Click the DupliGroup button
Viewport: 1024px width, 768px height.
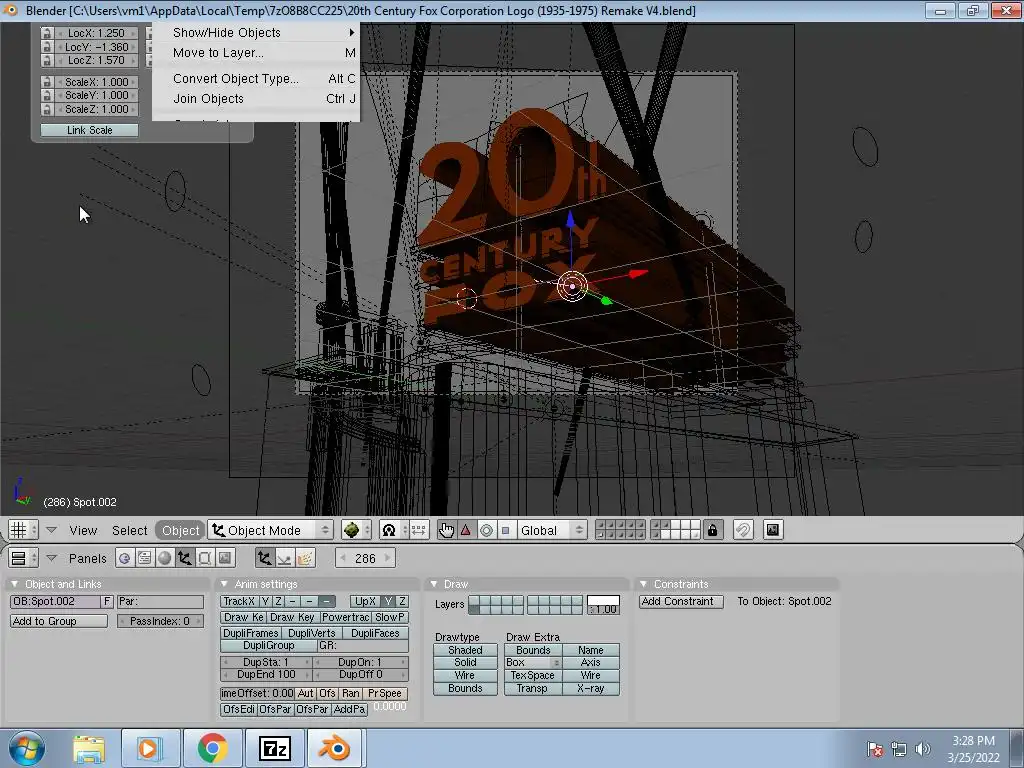269,646
